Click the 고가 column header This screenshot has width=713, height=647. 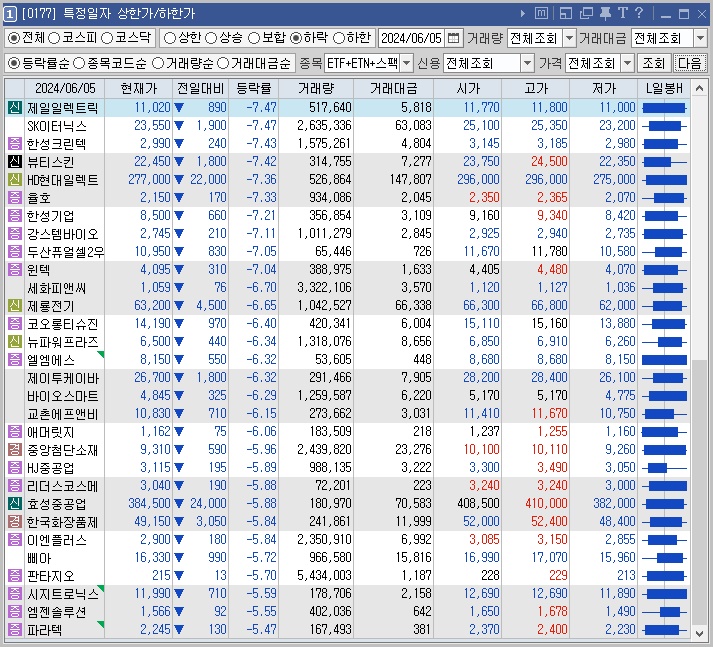coord(536,88)
